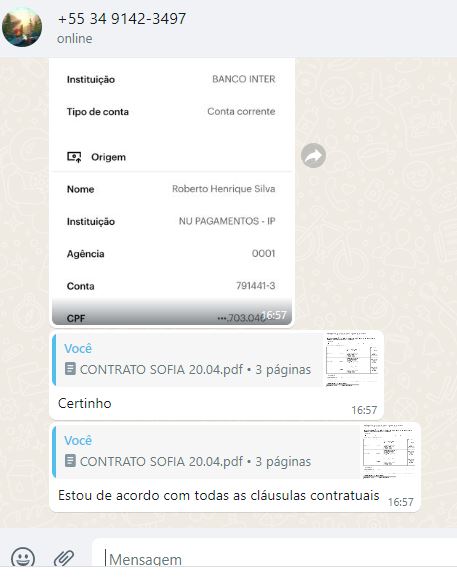The height and width of the screenshot is (588, 457).
Task: Click the forward arrow beside the receipt image
Action: tap(313, 155)
